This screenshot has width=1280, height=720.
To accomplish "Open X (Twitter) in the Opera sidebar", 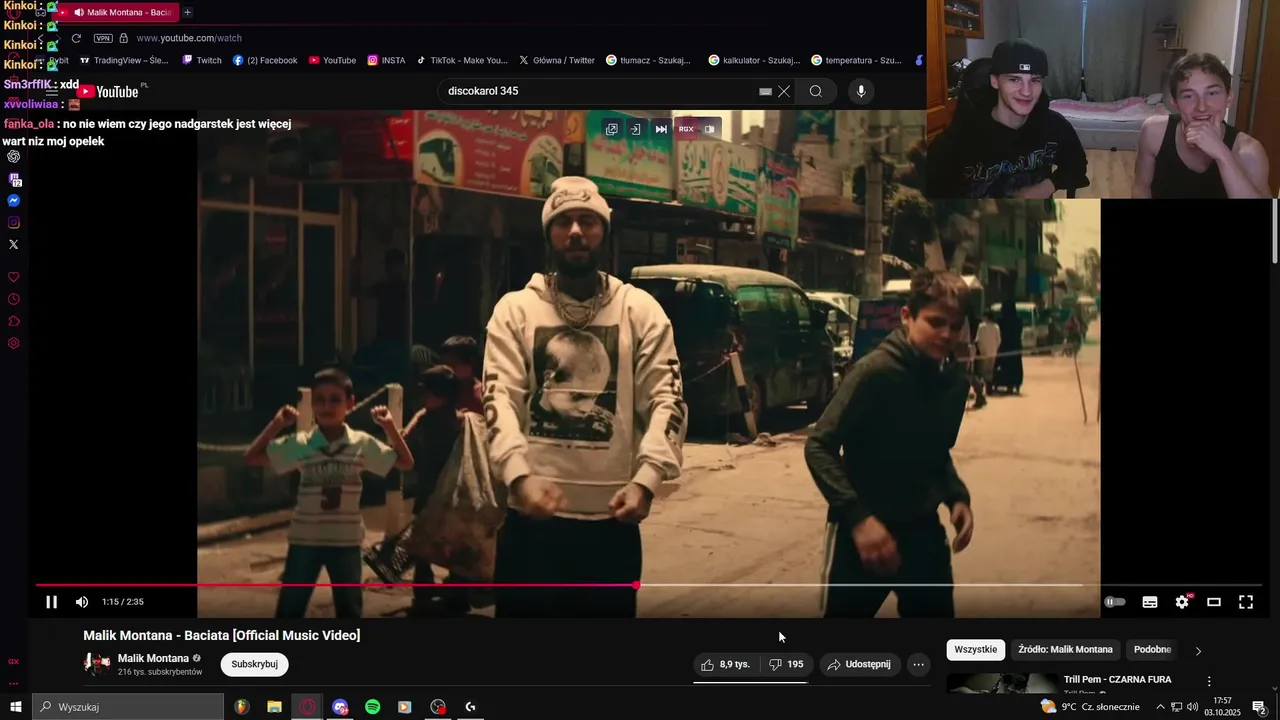I will tap(14, 244).
